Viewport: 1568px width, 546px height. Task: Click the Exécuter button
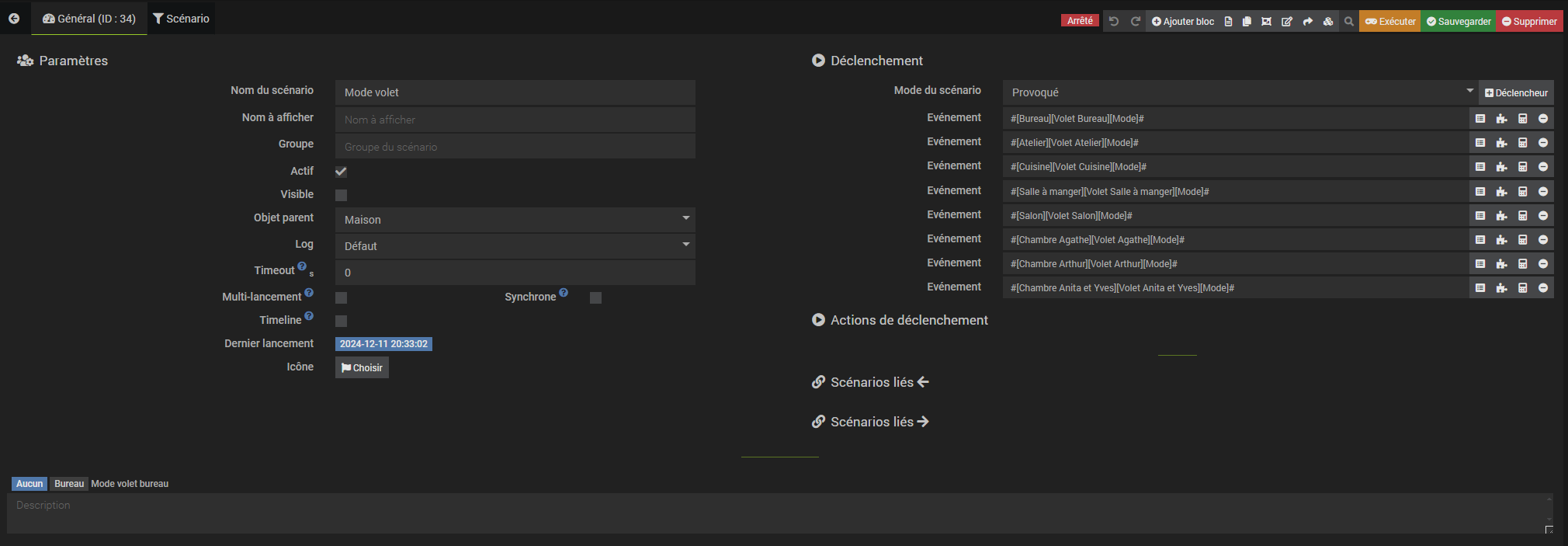[x=1390, y=21]
